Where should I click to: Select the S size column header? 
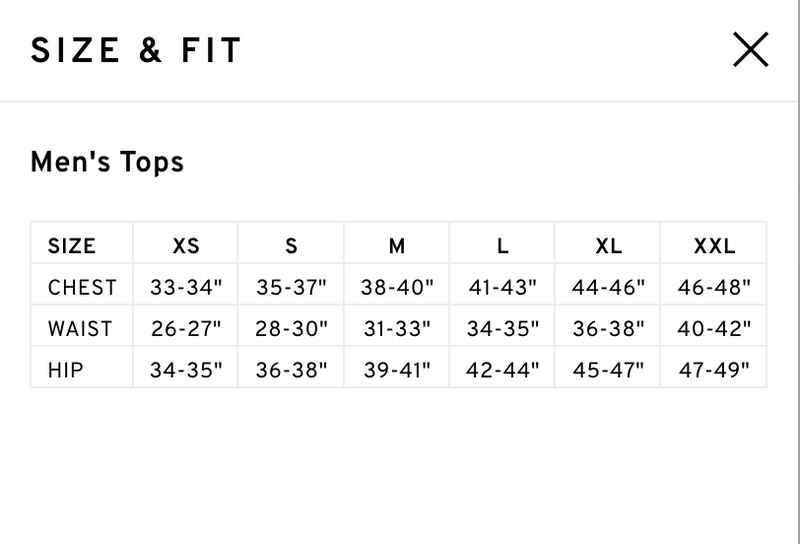(x=291, y=246)
